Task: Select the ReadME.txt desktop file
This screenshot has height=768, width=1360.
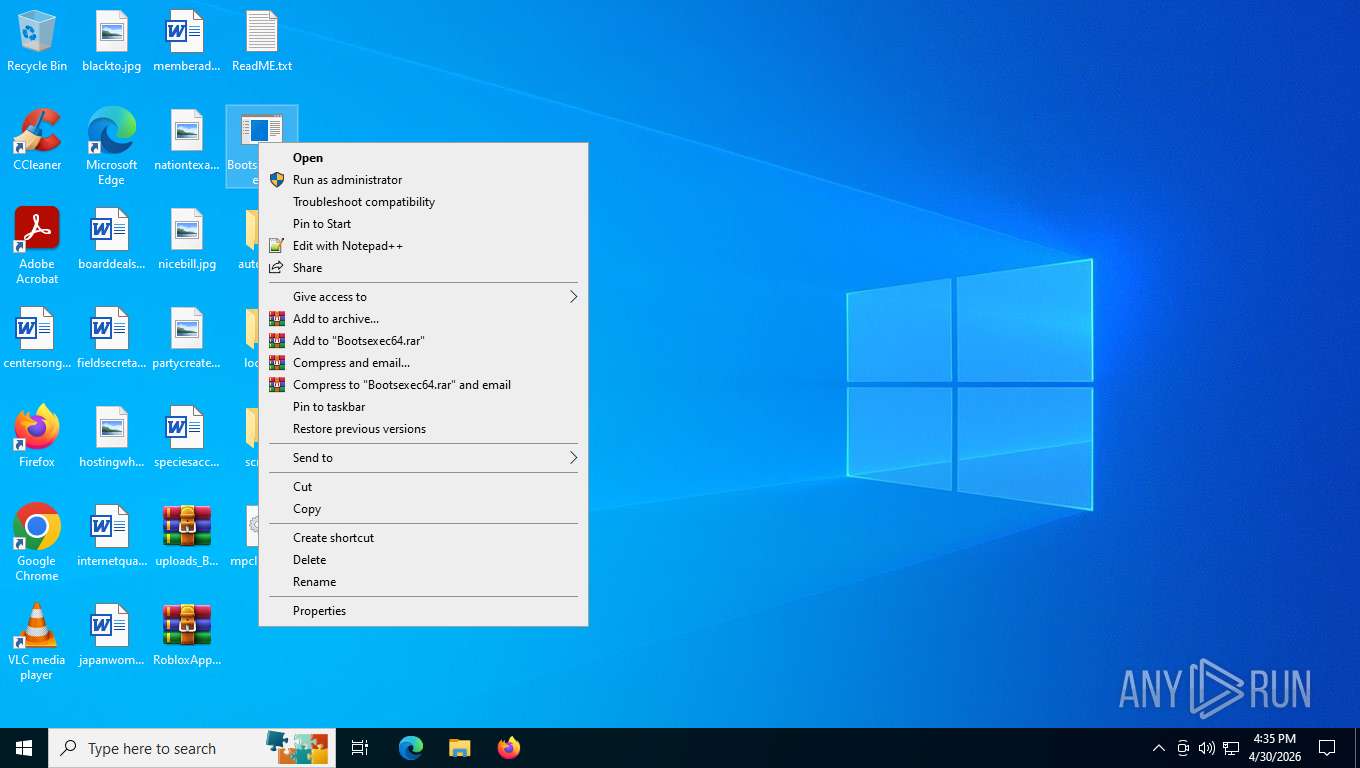Action: pyautogui.click(x=262, y=42)
